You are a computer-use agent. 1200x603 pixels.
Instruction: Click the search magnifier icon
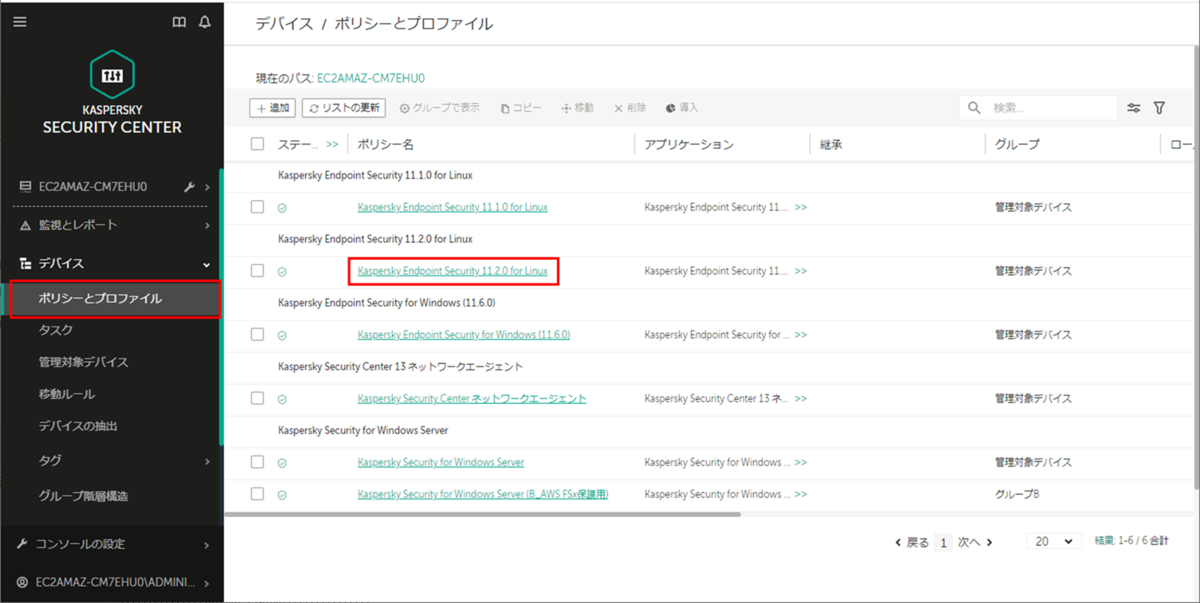click(974, 108)
